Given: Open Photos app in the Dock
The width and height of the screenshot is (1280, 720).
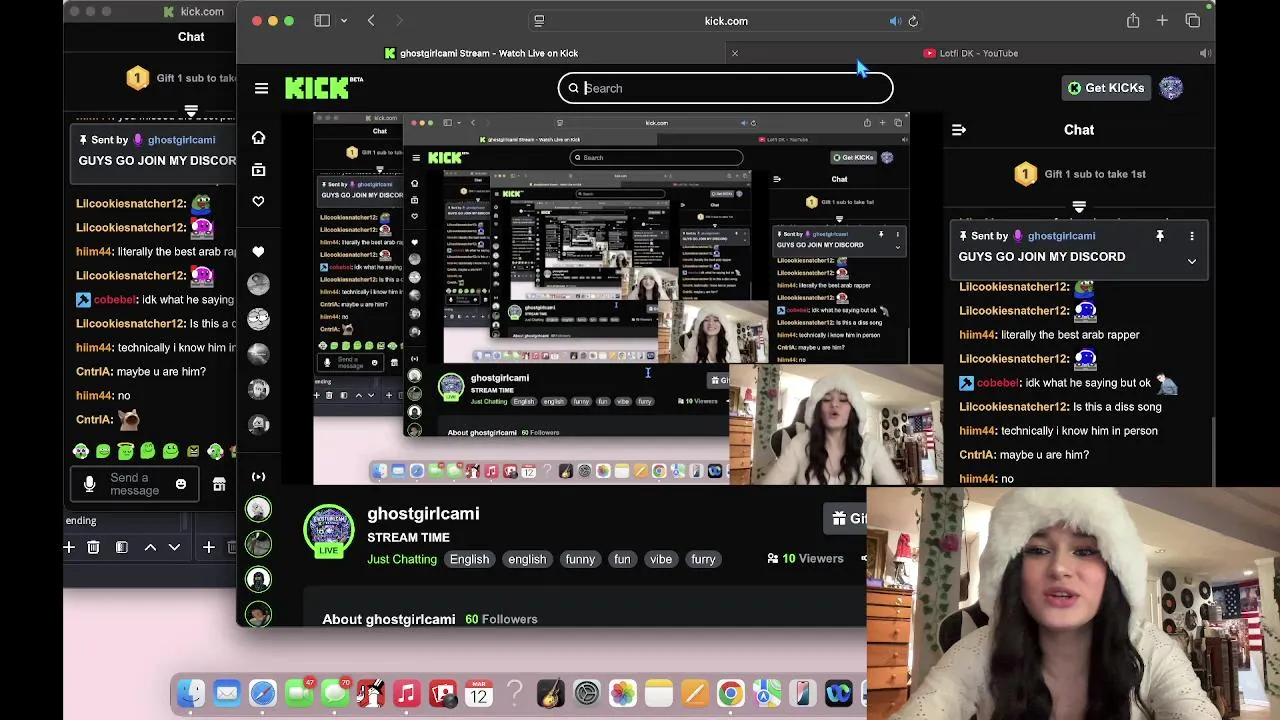Looking at the screenshot, I should pyautogui.click(x=622, y=694).
